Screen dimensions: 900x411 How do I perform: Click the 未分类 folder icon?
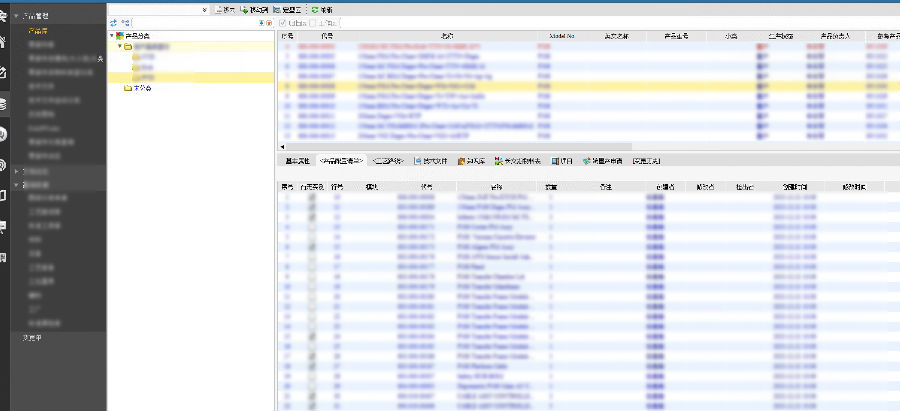point(127,88)
